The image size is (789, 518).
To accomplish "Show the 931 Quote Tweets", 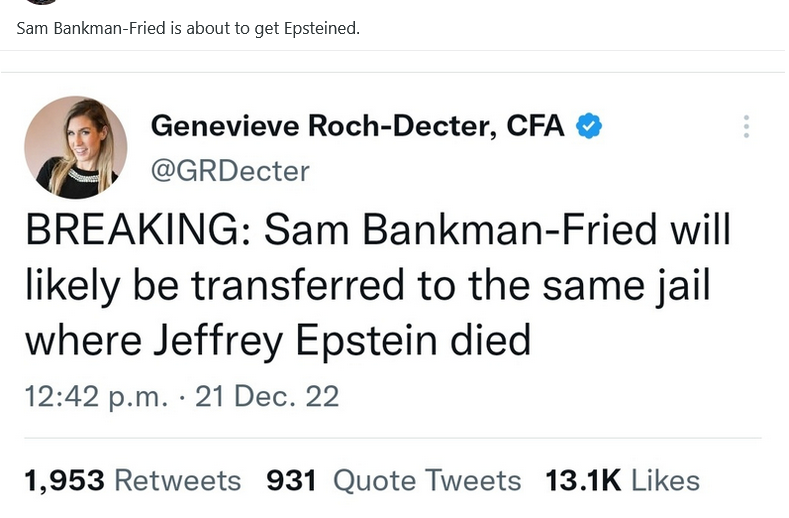I will pyautogui.click(x=393, y=481).
